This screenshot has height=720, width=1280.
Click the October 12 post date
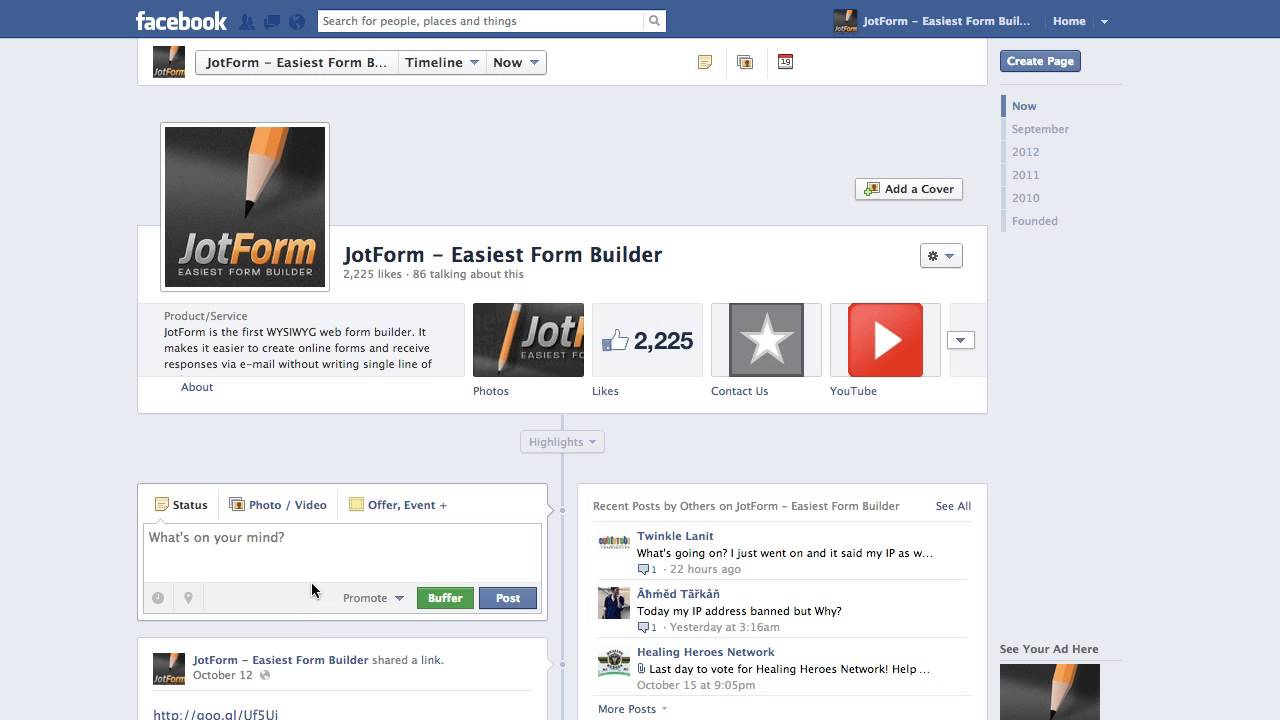[x=222, y=675]
